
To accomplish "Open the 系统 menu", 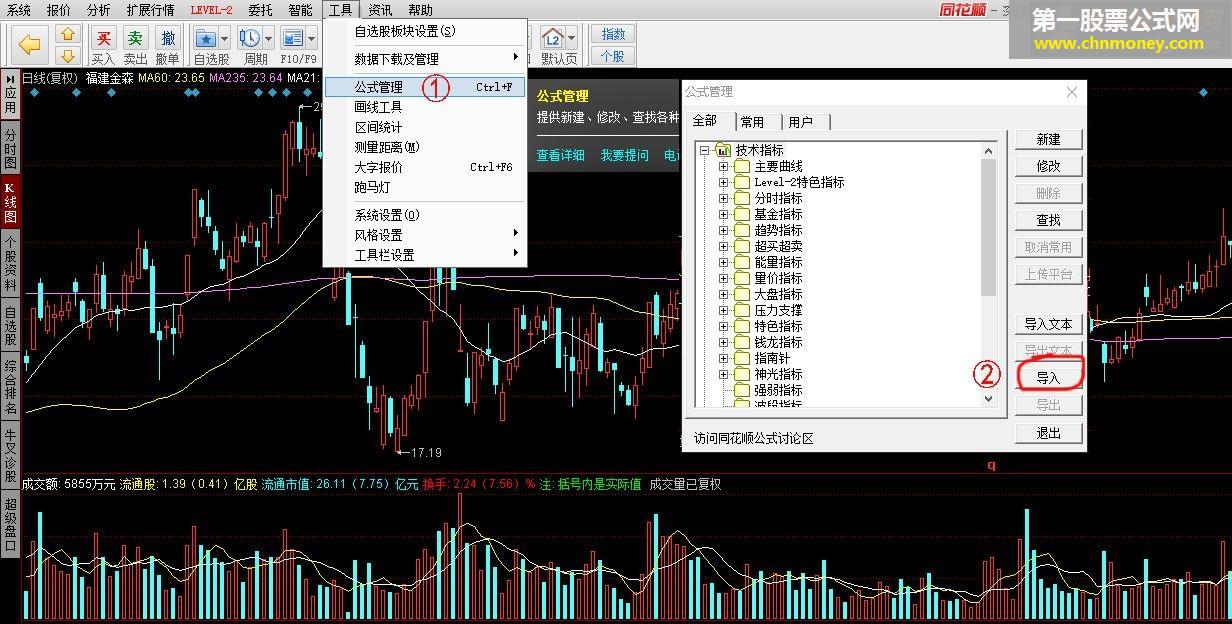I will tap(19, 10).
